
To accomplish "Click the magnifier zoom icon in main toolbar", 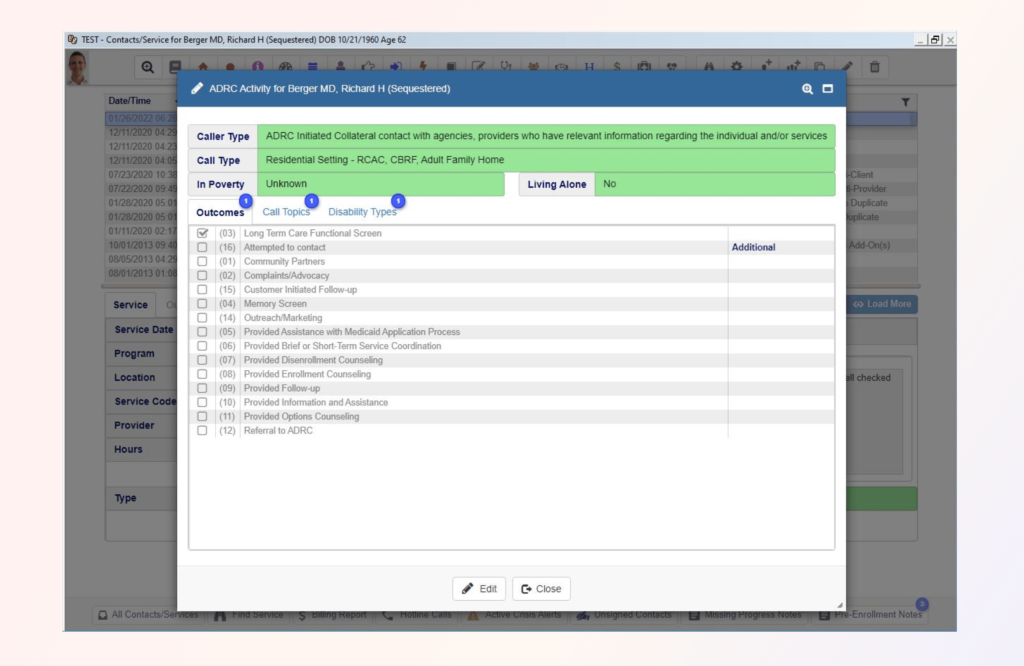I will pos(147,67).
